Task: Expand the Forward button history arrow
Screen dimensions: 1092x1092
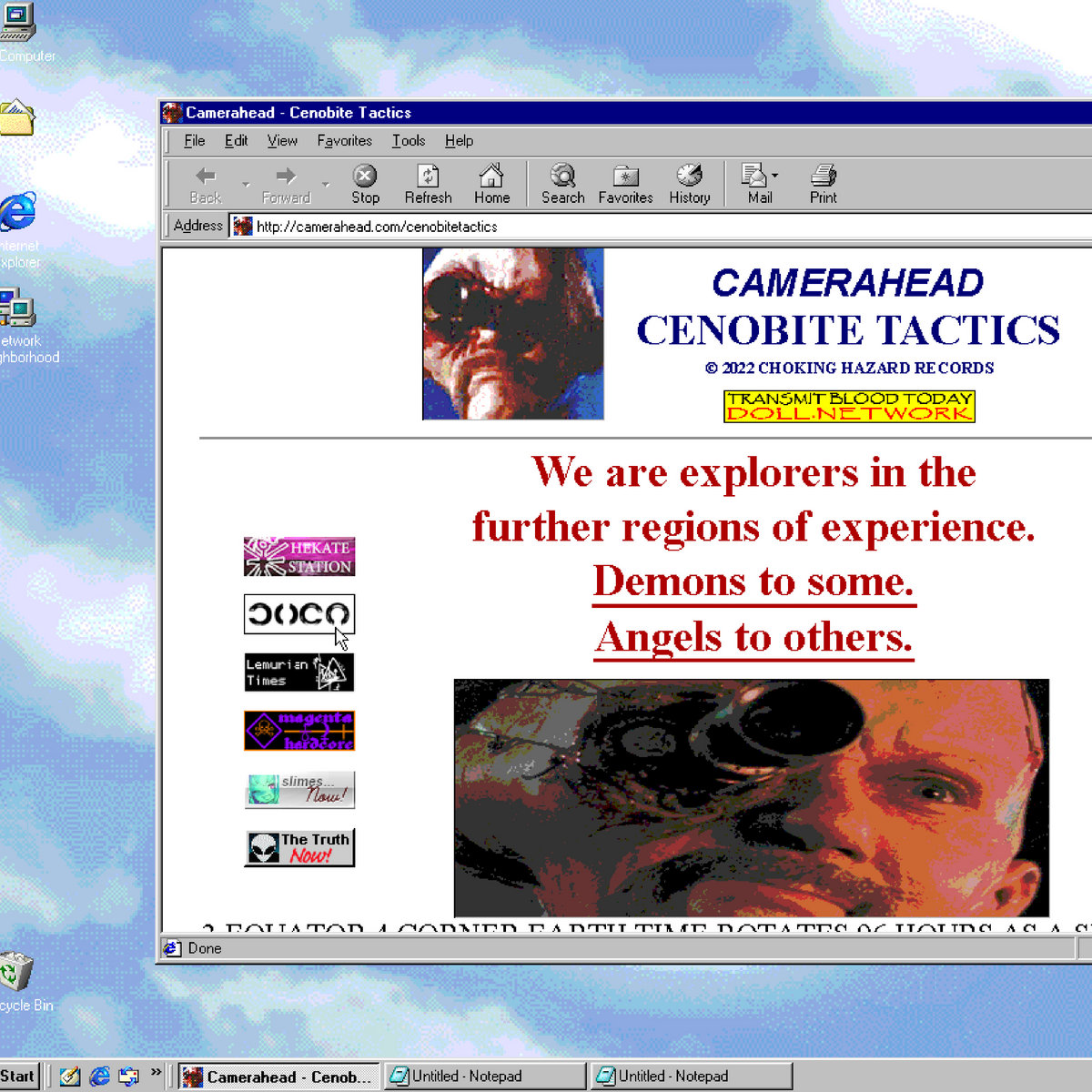Action: click(326, 185)
